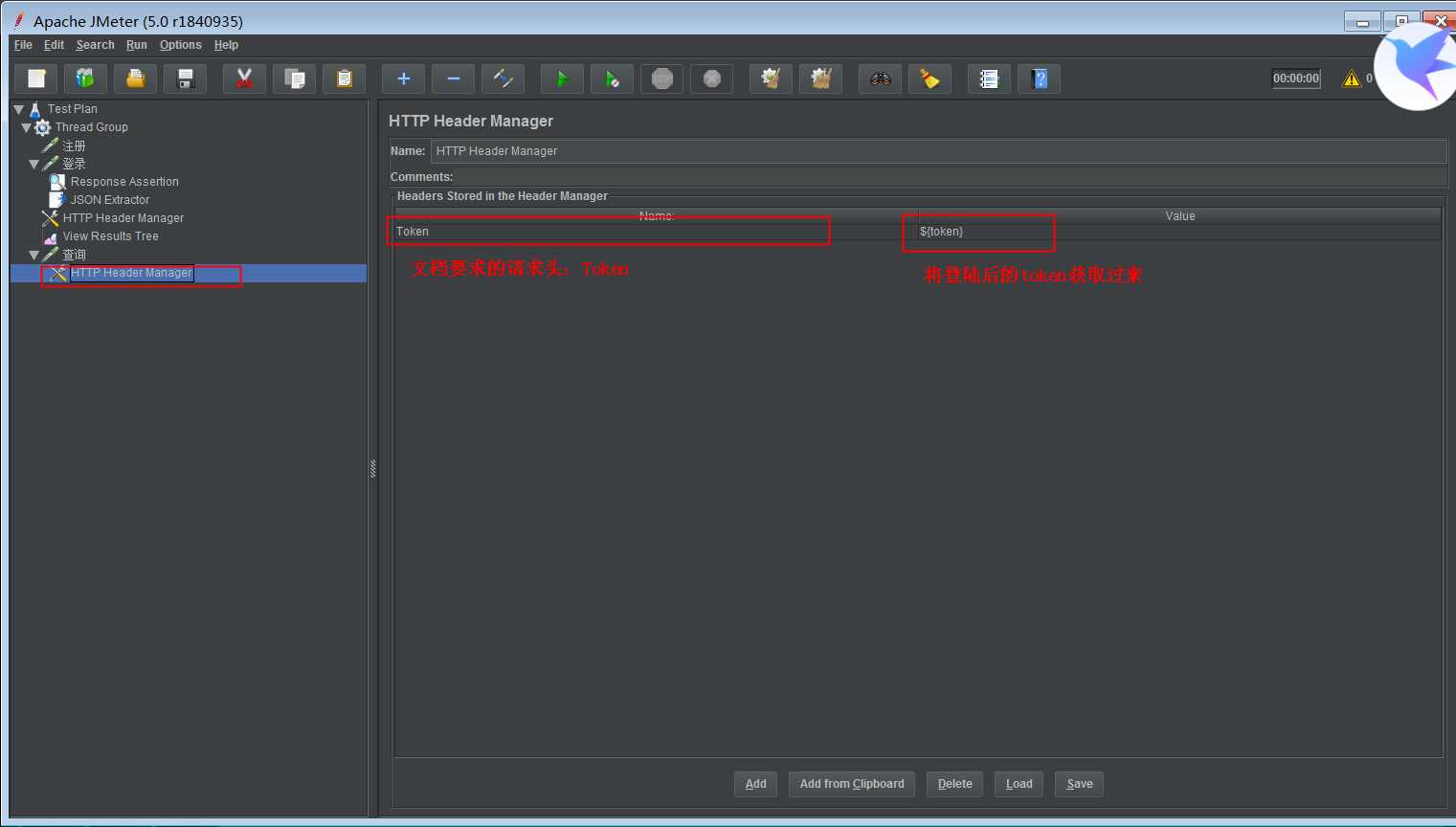This screenshot has height=827, width=1456.
Task: Copy the selected element using the toolbar
Action: click(x=295, y=78)
